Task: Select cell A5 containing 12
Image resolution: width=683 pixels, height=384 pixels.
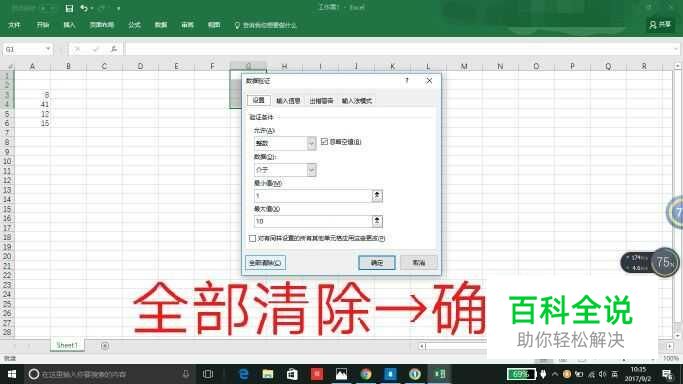Action: pyautogui.click(x=32, y=114)
